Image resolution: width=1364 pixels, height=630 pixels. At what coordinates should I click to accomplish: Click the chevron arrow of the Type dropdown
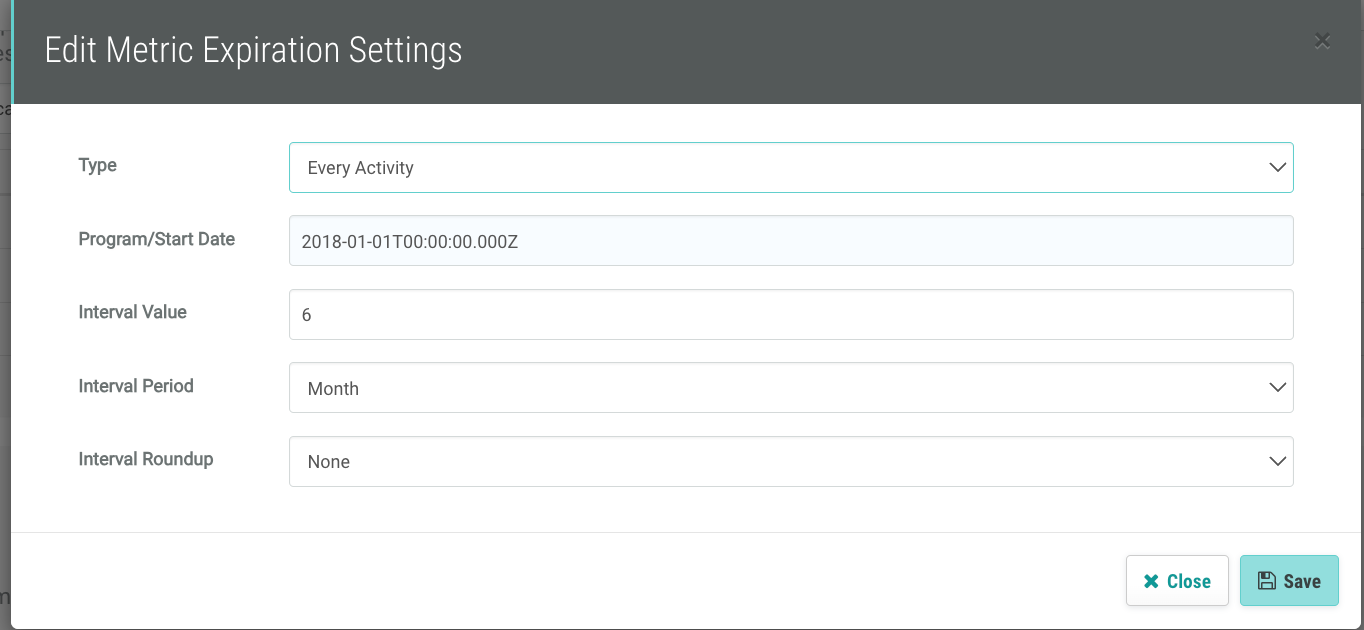tap(1277, 167)
